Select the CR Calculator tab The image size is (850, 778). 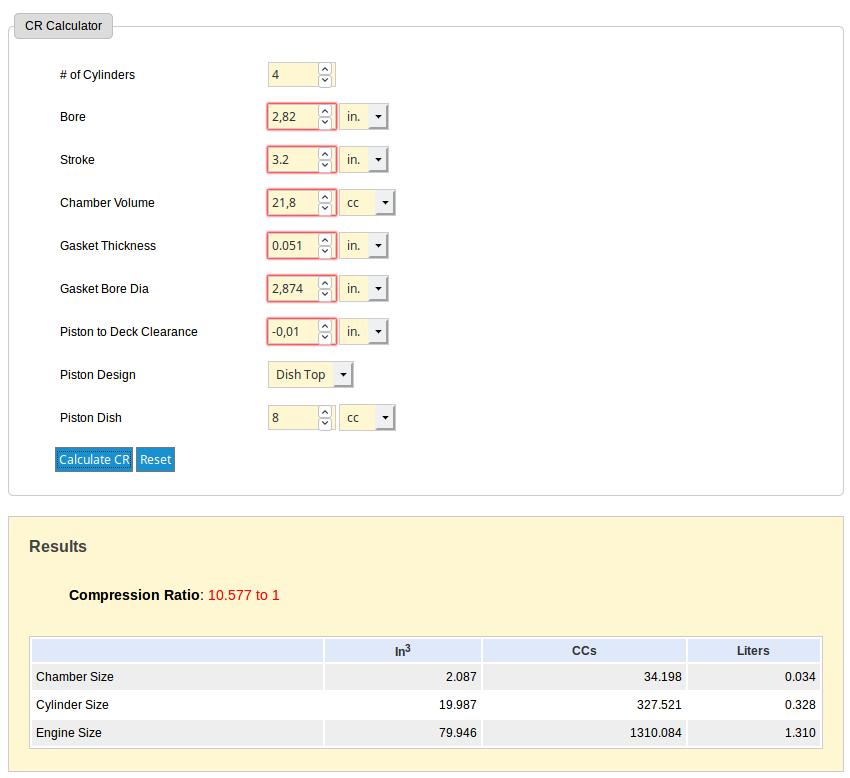tap(63, 26)
